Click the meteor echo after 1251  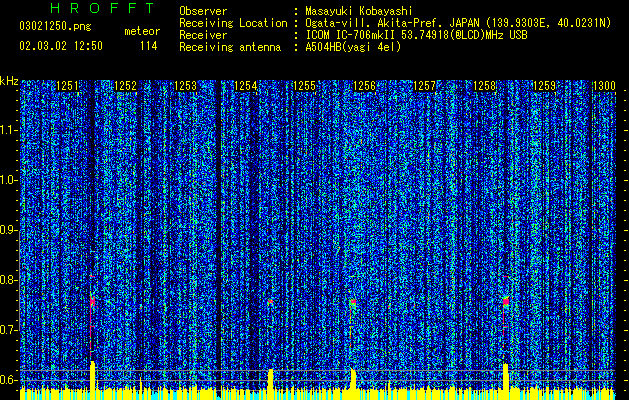(92, 301)
